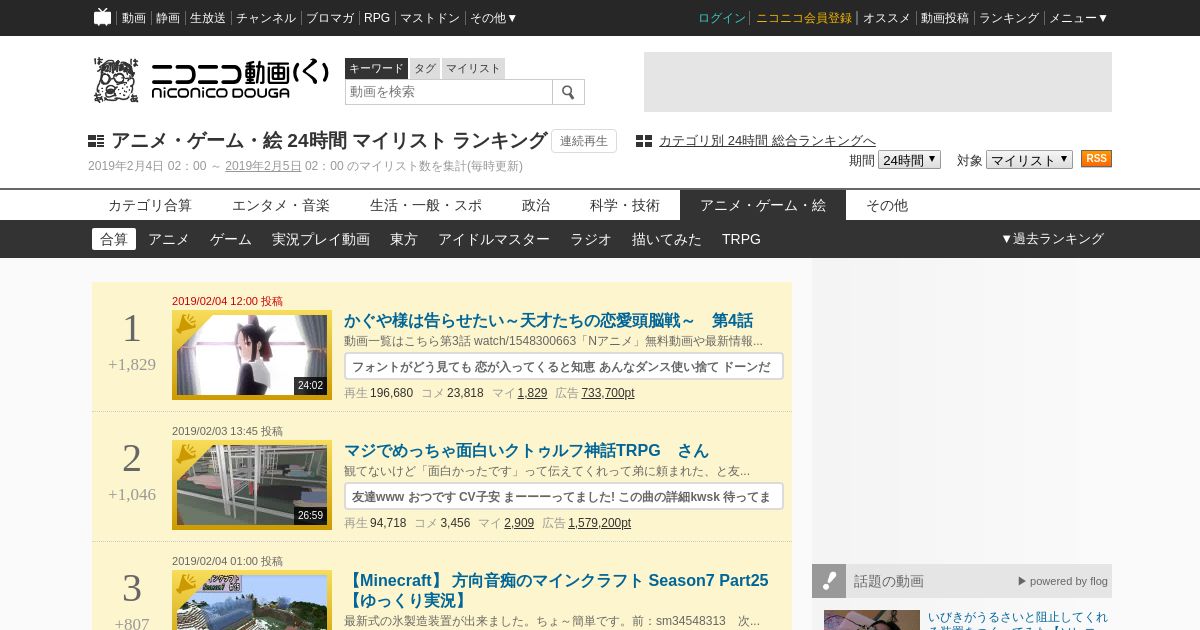Select 実況プレイ動画 sub-category

coord(321,239)
